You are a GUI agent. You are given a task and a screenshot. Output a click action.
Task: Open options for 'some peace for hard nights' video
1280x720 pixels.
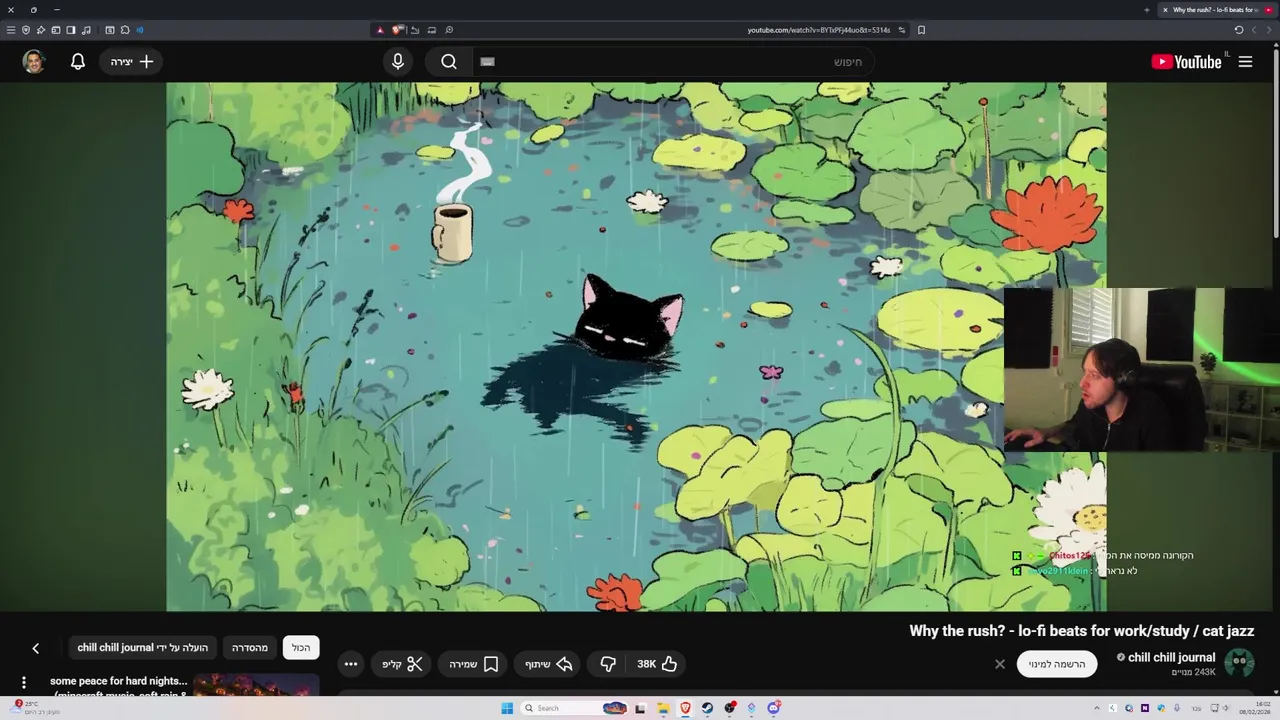coord(24,683)
